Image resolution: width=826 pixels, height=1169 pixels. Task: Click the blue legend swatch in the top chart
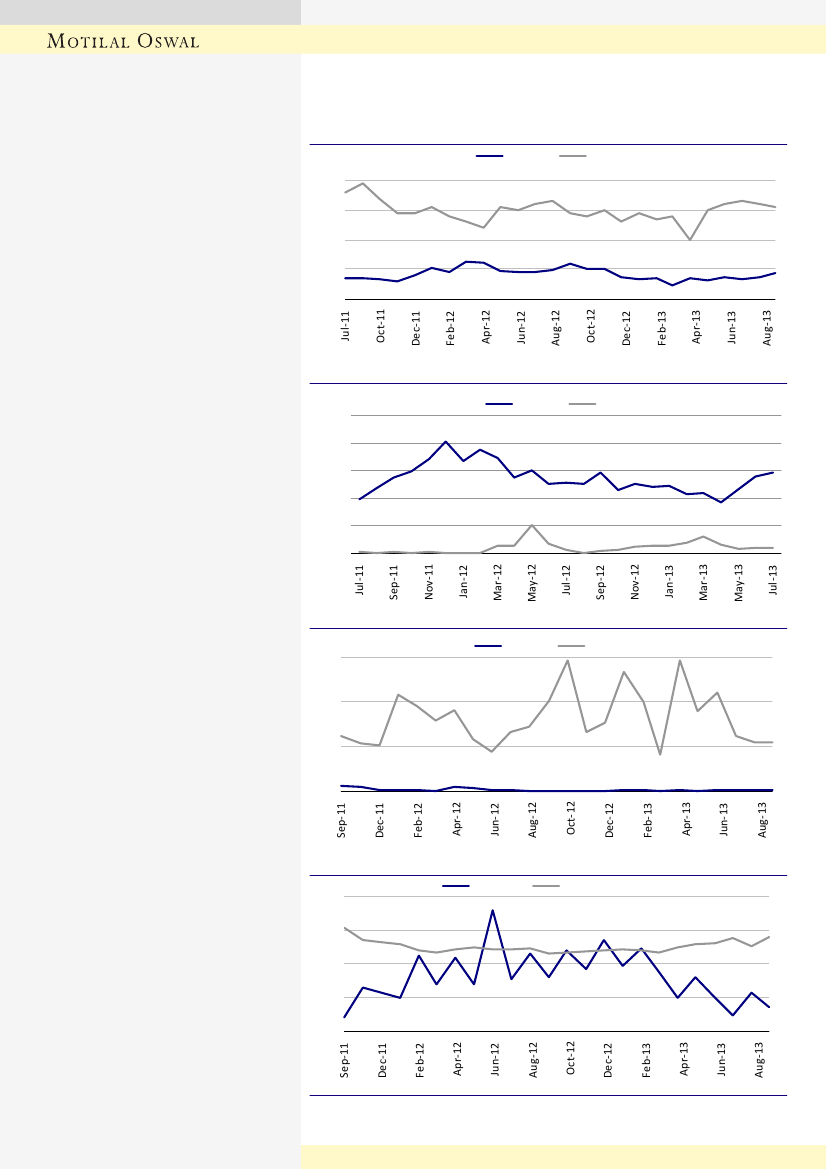489,156
